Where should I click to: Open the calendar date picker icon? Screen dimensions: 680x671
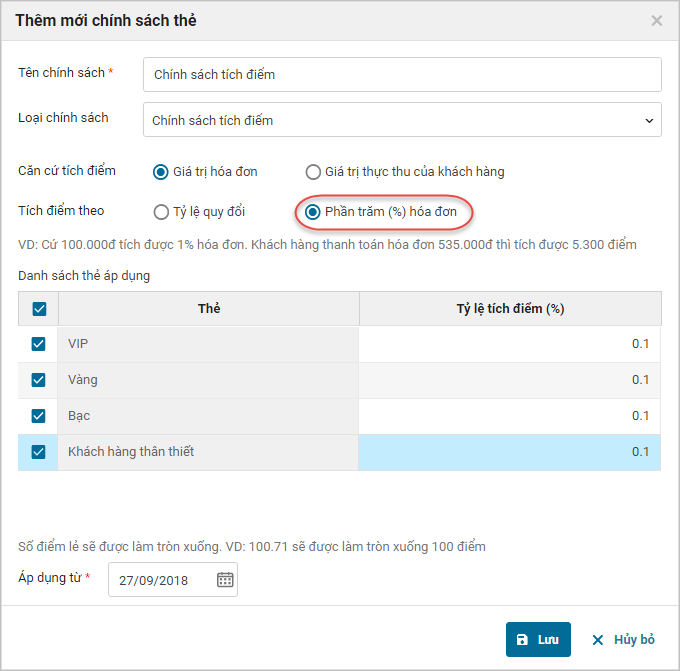pyautogui.click(x=225, y=580)
